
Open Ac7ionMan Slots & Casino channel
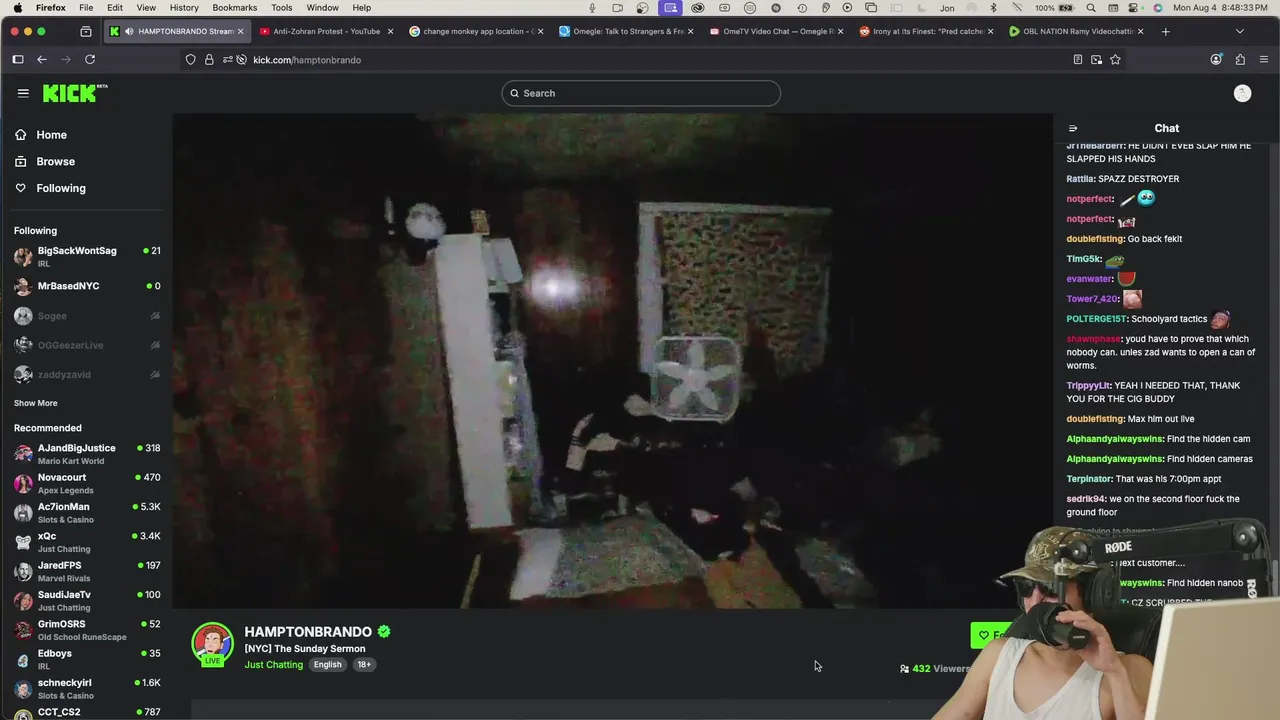[x=87, y=512]
